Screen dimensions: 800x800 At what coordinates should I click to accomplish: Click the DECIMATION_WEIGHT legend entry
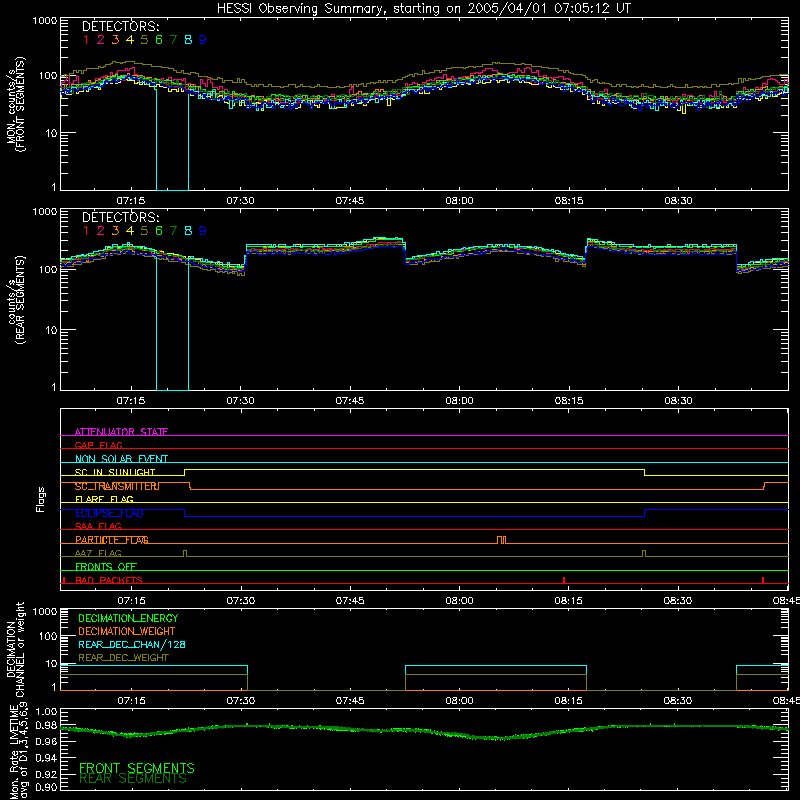(x=127, y=632)
